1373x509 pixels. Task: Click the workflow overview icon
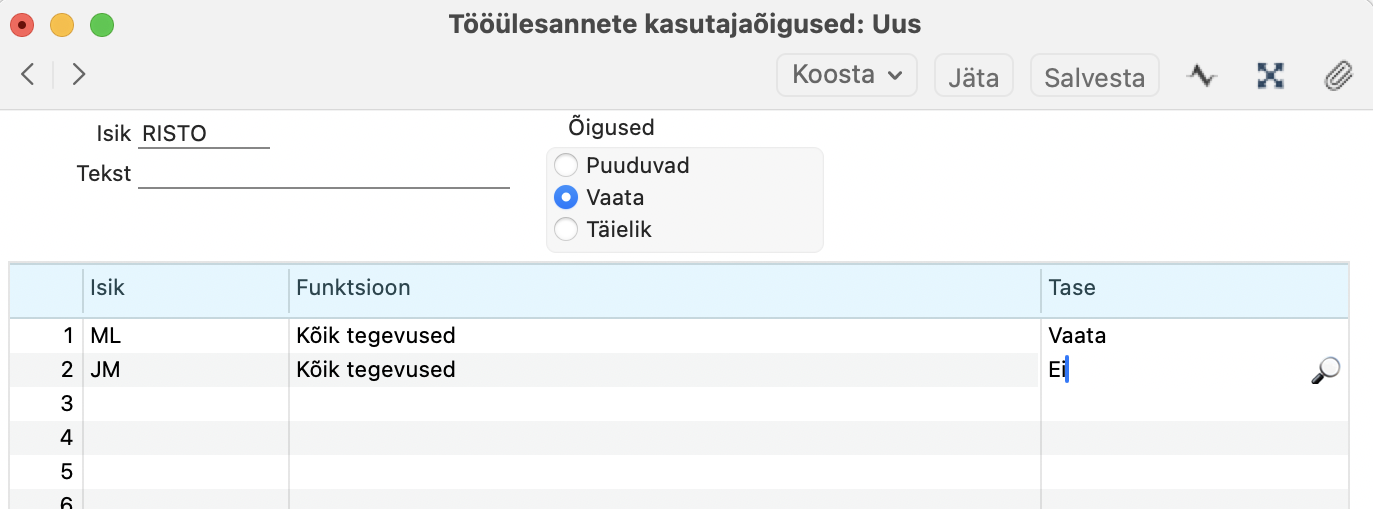pyautogui.click(x=1270, y=76)
